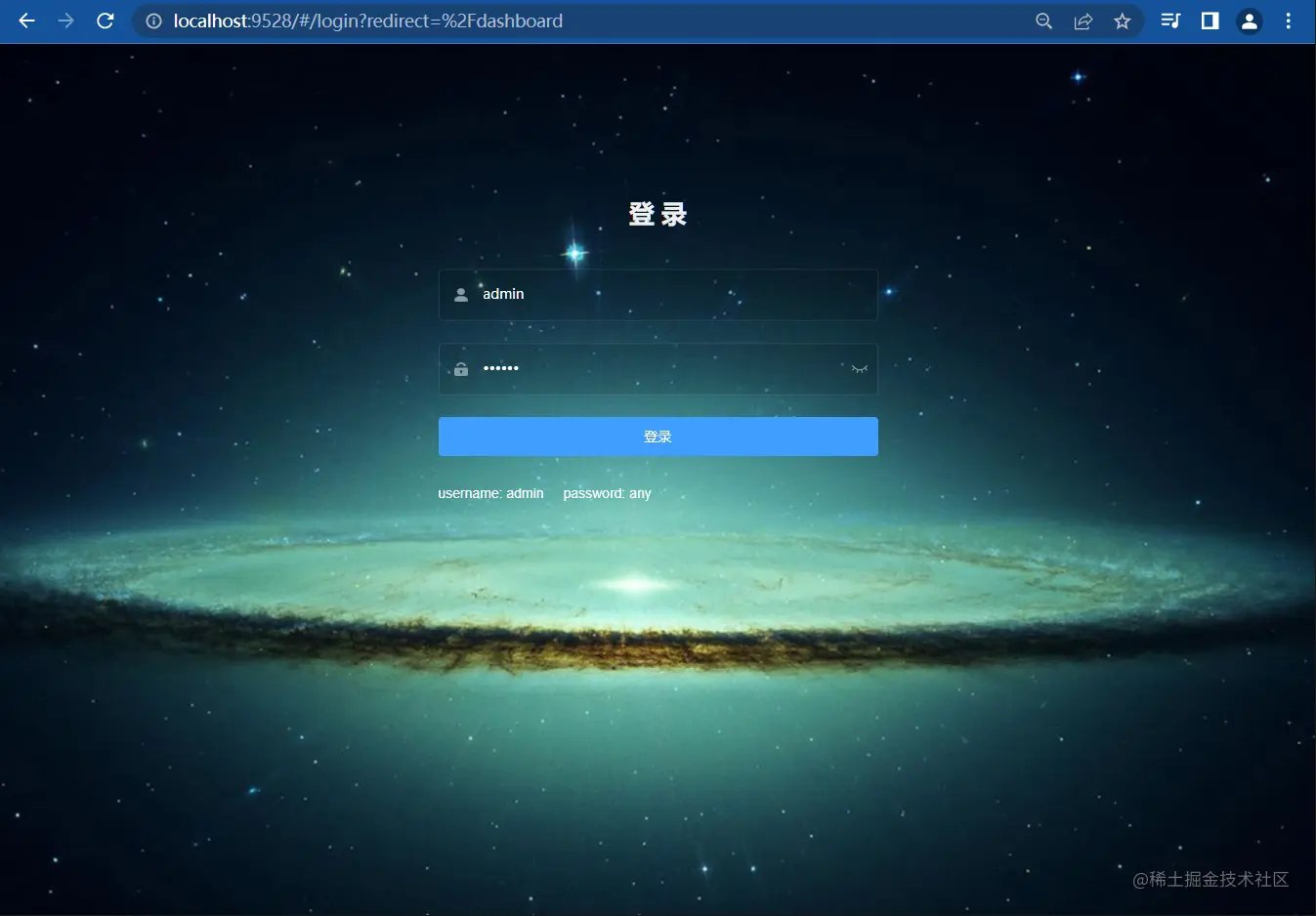
Task: Click the browser forward arrow
Action: tap(65, 21)
